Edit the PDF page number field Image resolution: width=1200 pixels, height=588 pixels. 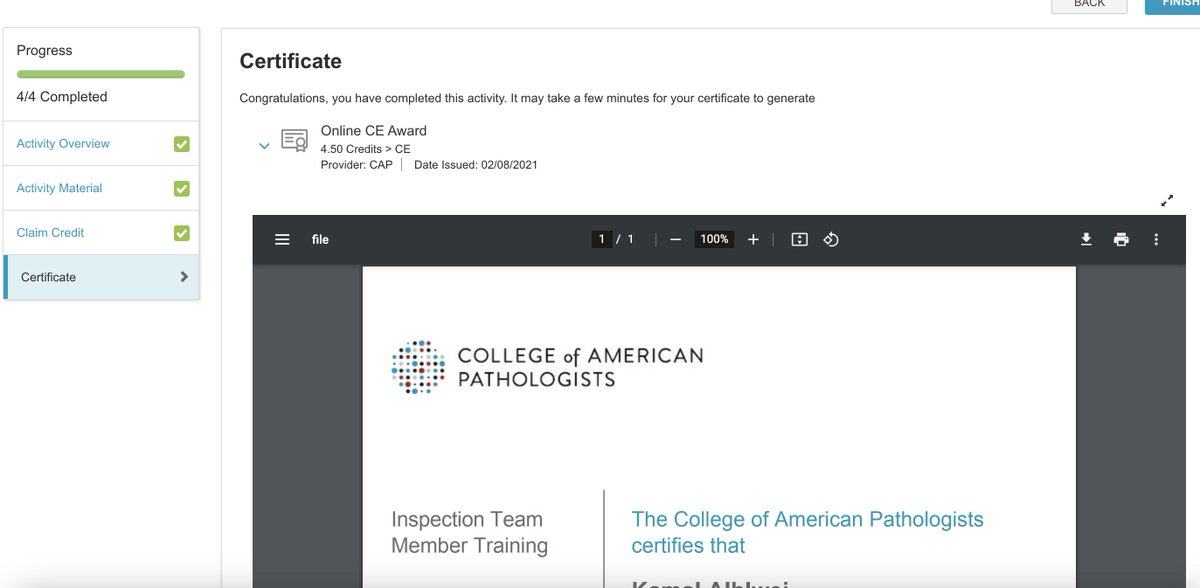point(601,240)
